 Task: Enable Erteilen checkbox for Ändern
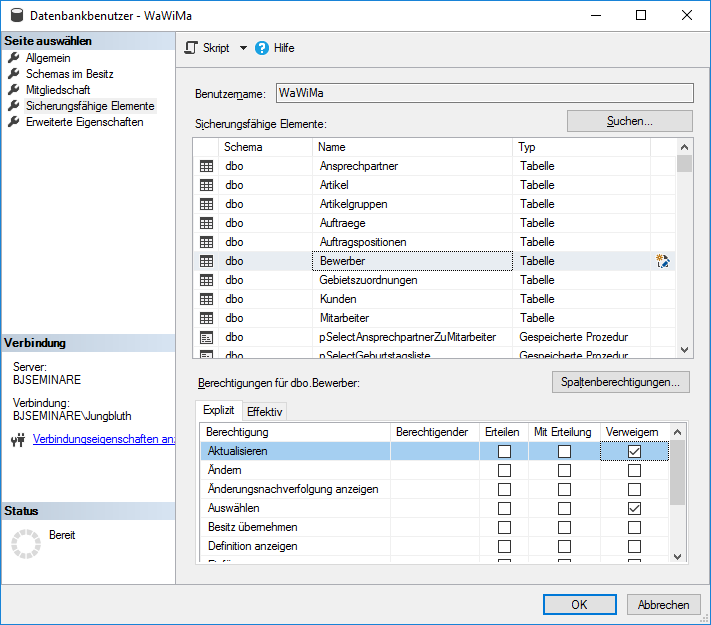point(504,471)
